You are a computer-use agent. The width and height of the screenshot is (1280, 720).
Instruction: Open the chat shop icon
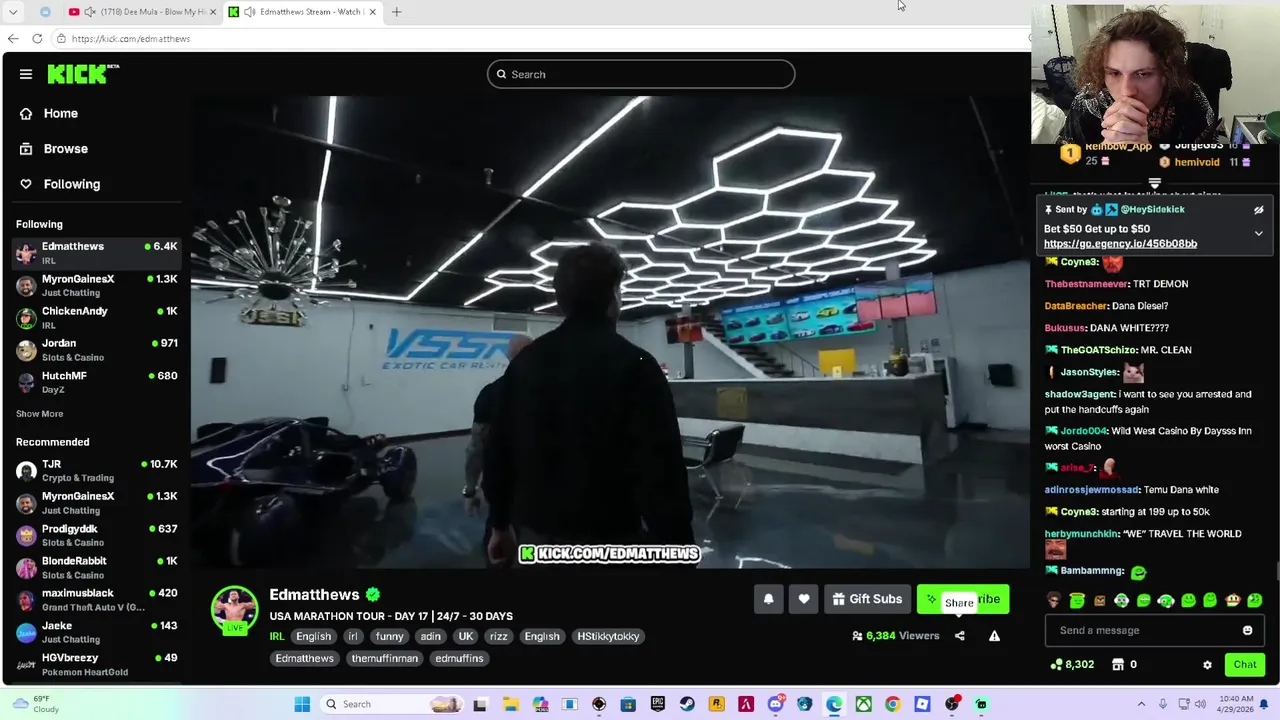pyautogui.click(x=1118, y=665)
